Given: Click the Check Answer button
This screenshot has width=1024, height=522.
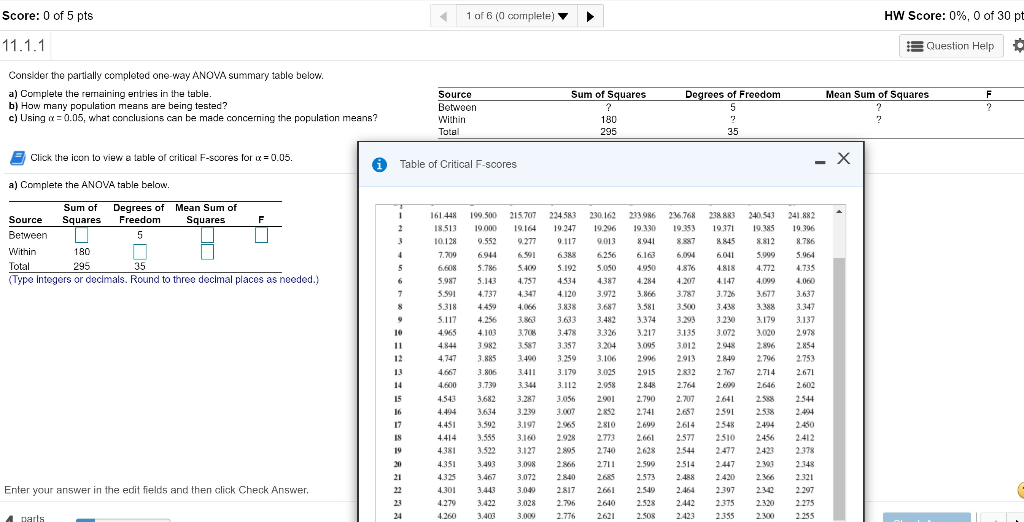Looking at the screenshot, I should click(x=925, y=518).
